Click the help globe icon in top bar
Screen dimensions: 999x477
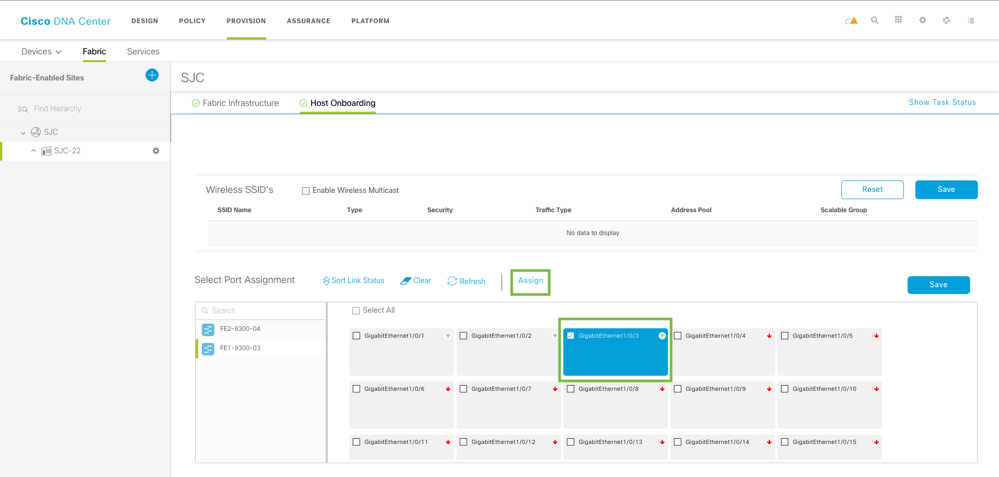coord(946,20)
